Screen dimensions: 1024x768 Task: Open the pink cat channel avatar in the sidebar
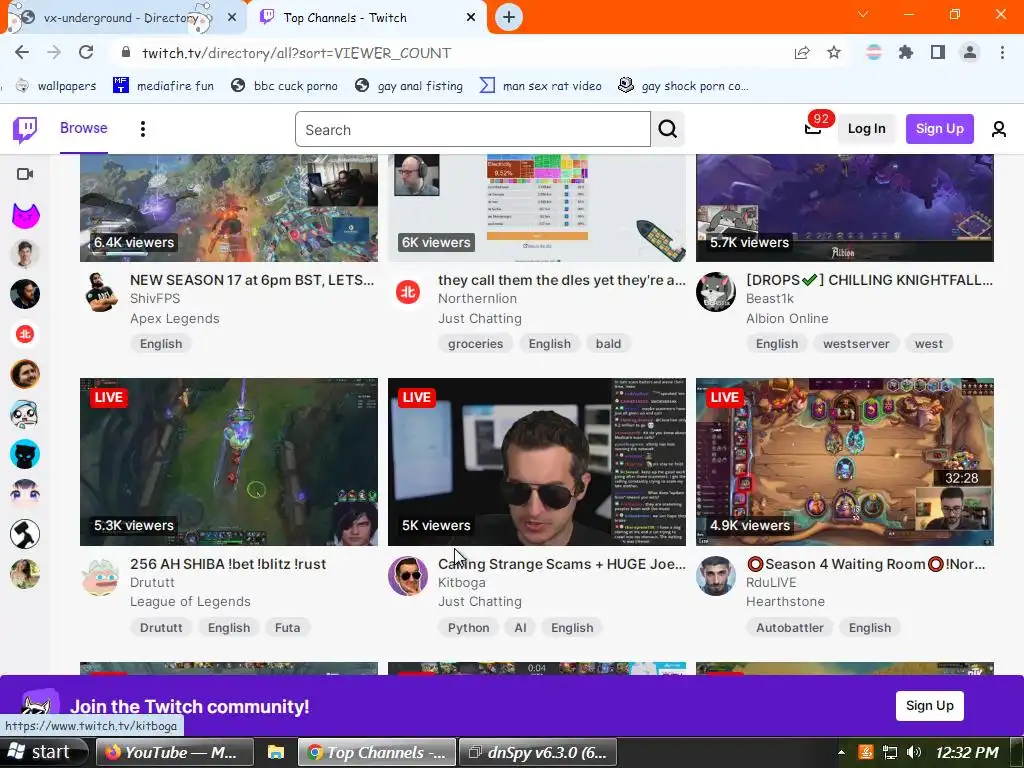pos(25,216)
